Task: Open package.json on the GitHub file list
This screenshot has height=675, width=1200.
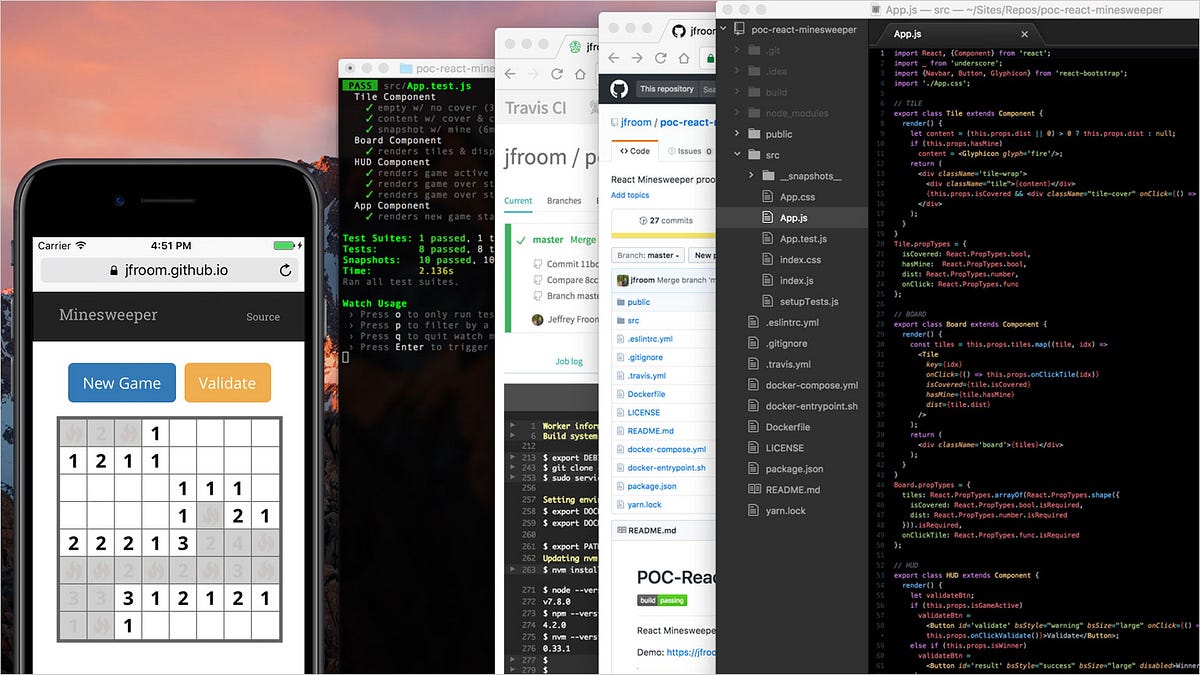Action: click(651, 486)
